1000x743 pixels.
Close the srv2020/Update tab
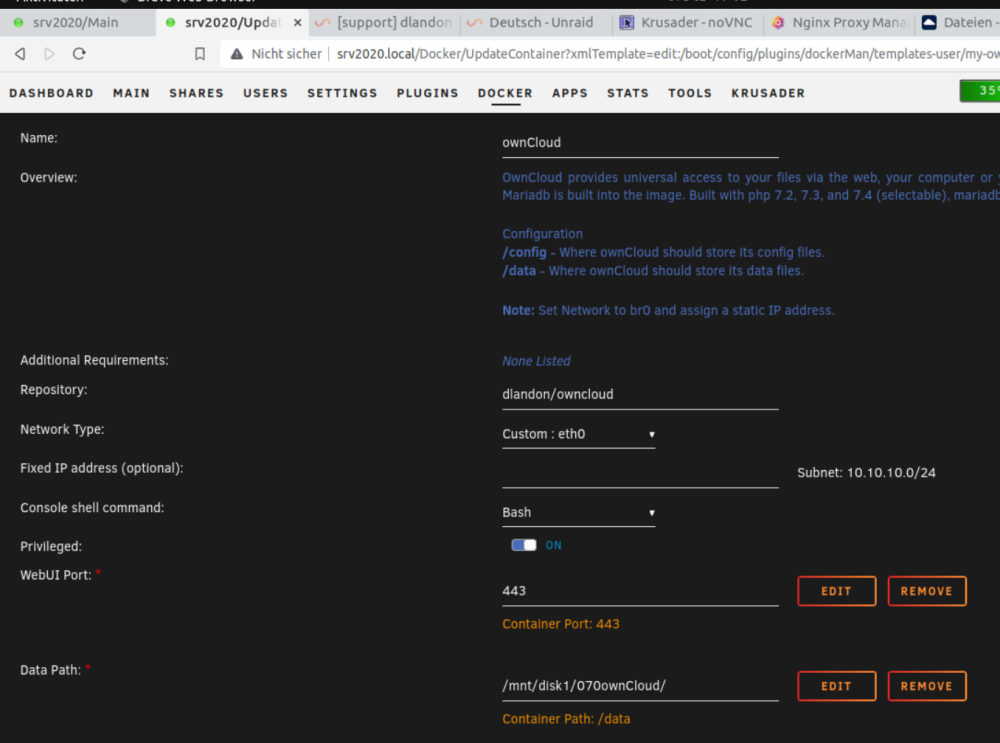[x=297, y=22]
